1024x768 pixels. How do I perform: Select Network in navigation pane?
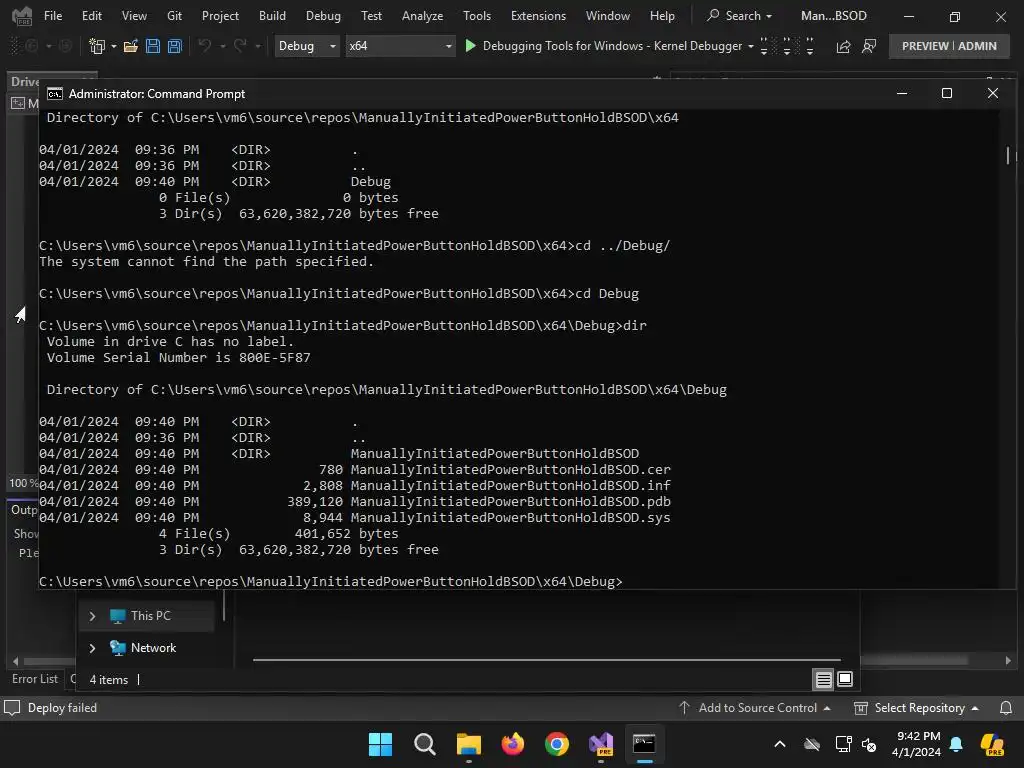point(153,648)
